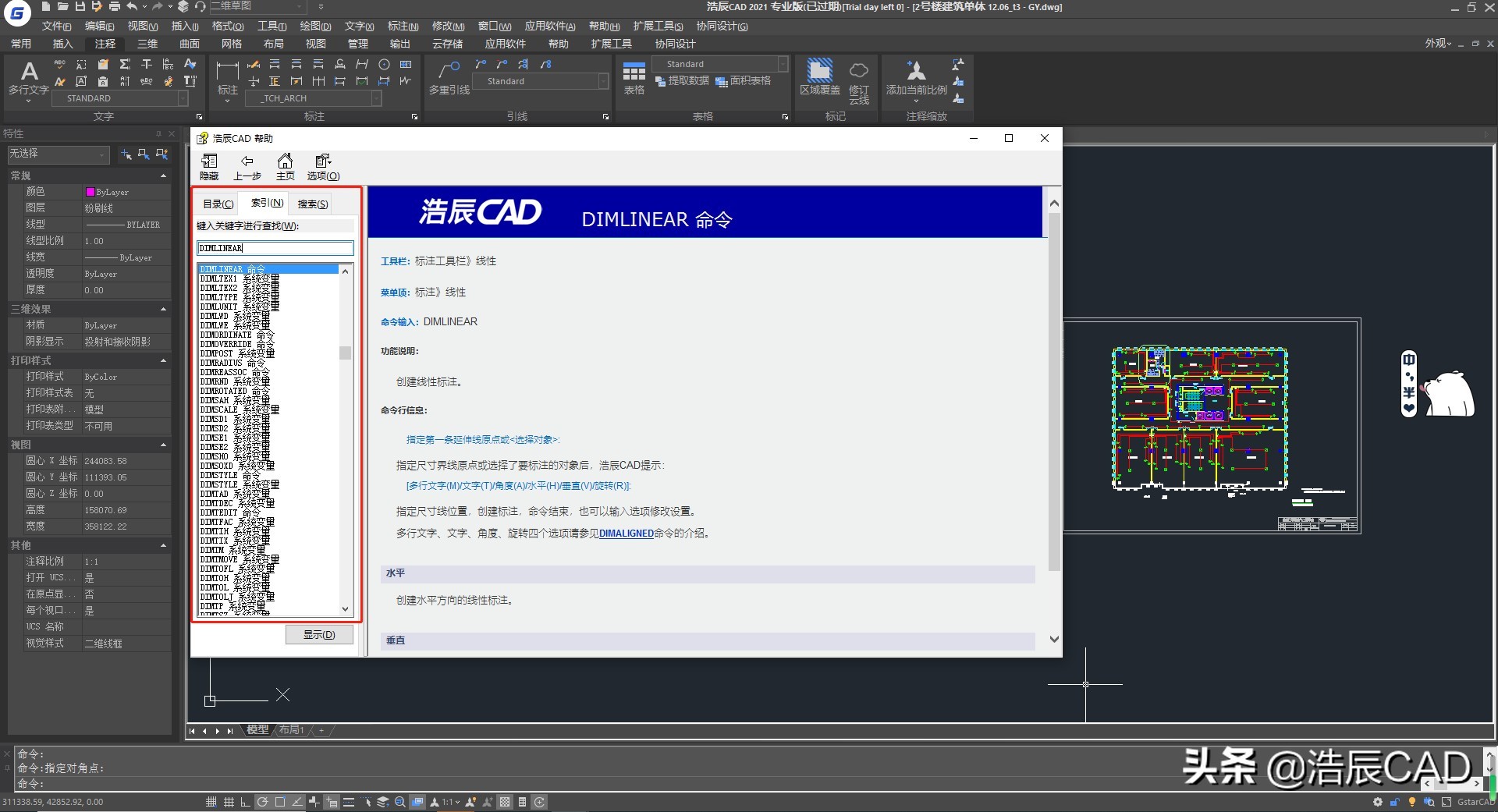Click the ByLayer magenta color swatch

(x=91, y=192)
